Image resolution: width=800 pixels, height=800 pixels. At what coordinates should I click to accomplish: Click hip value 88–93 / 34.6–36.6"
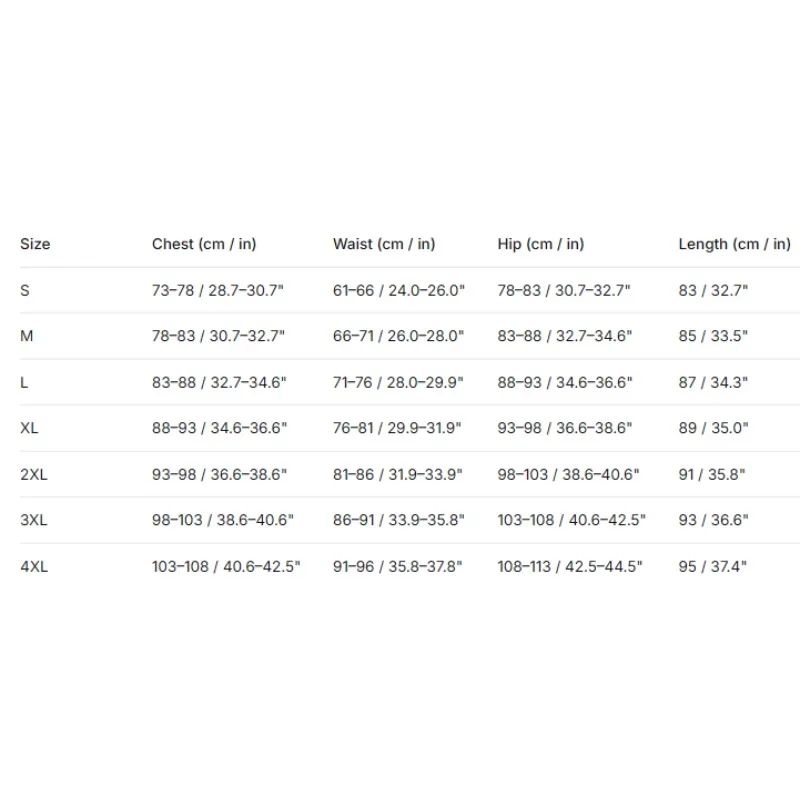point(565,382)
